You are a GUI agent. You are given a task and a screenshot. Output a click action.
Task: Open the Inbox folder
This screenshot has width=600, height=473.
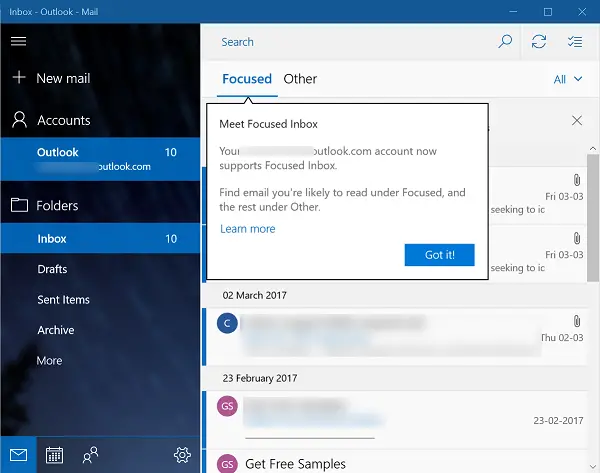[x=100, y=238]
